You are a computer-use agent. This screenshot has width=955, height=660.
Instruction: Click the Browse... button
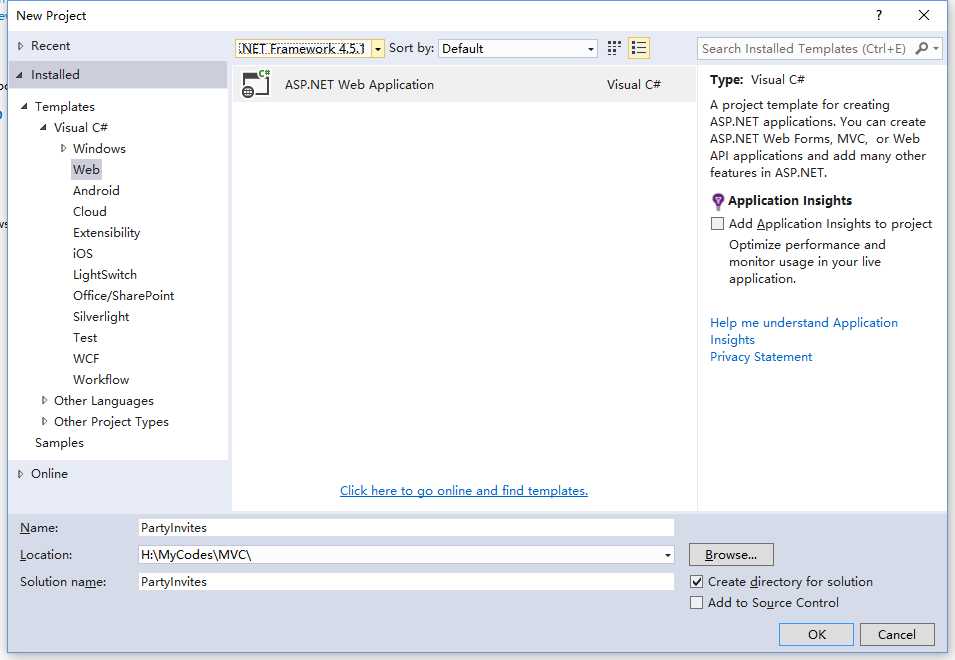[731, 555]
